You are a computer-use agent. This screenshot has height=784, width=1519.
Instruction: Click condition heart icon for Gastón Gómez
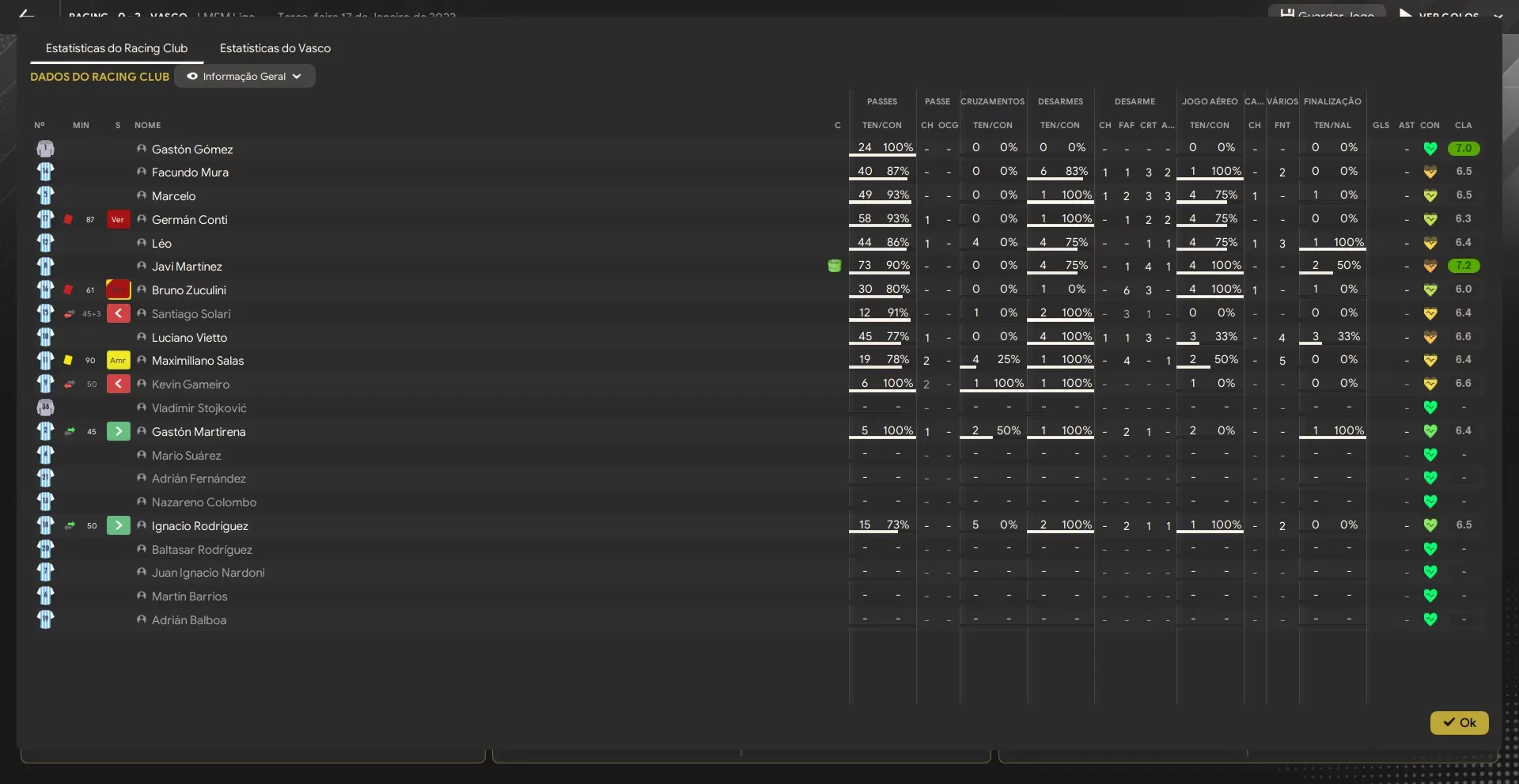1430,149
